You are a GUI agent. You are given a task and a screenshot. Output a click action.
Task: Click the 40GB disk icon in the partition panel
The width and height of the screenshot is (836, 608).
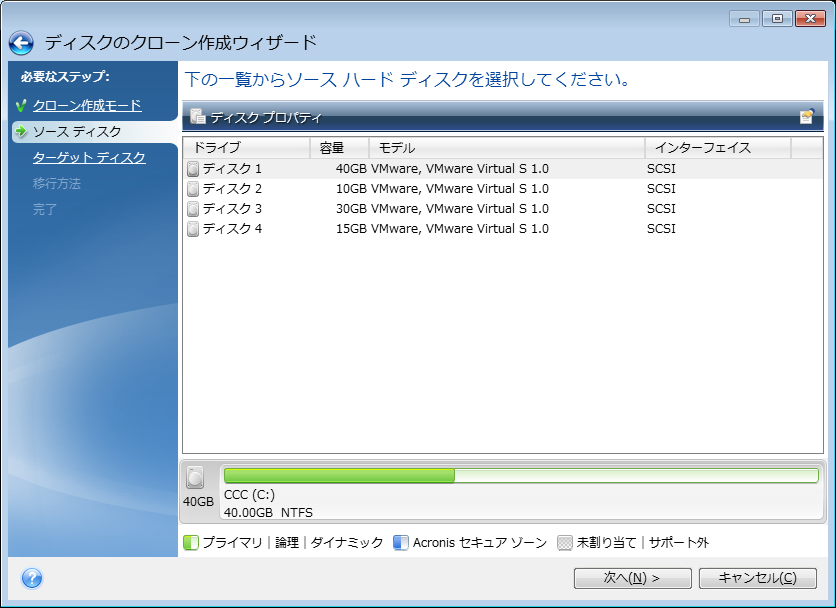click(x=195, y=477)
